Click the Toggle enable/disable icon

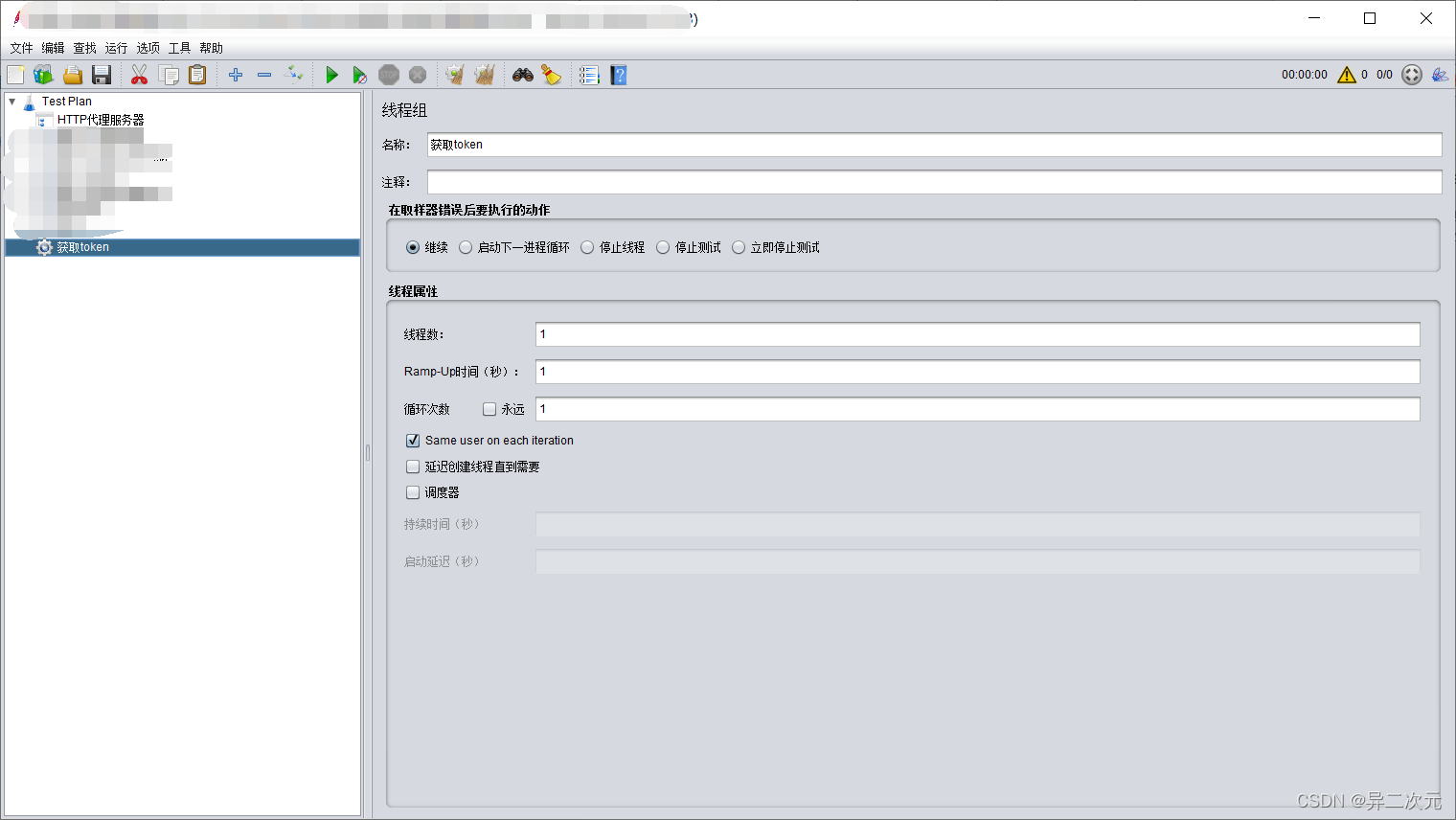[x=294, y=74]
